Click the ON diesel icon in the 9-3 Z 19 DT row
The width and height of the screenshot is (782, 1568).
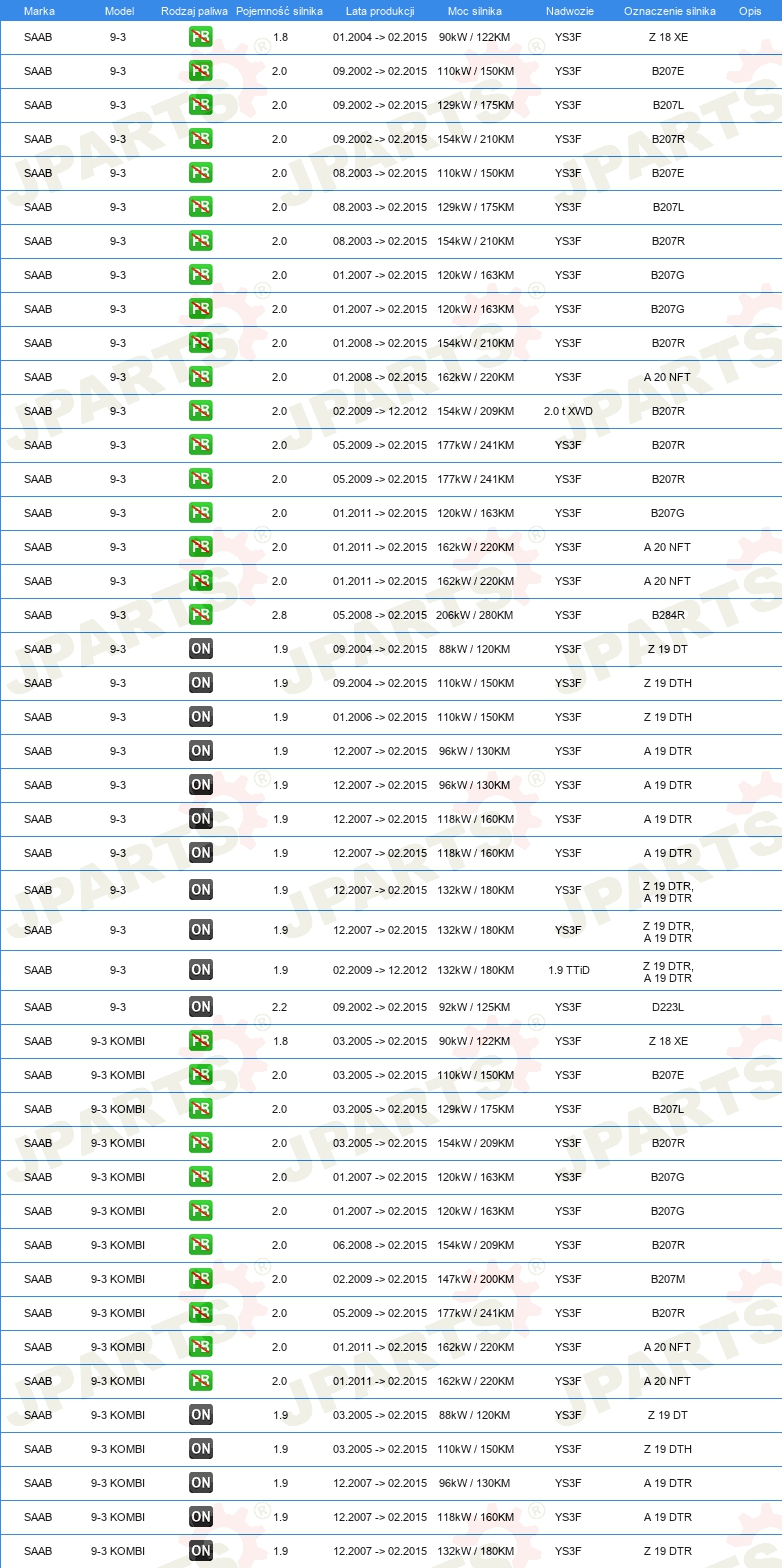click(200, 650)
